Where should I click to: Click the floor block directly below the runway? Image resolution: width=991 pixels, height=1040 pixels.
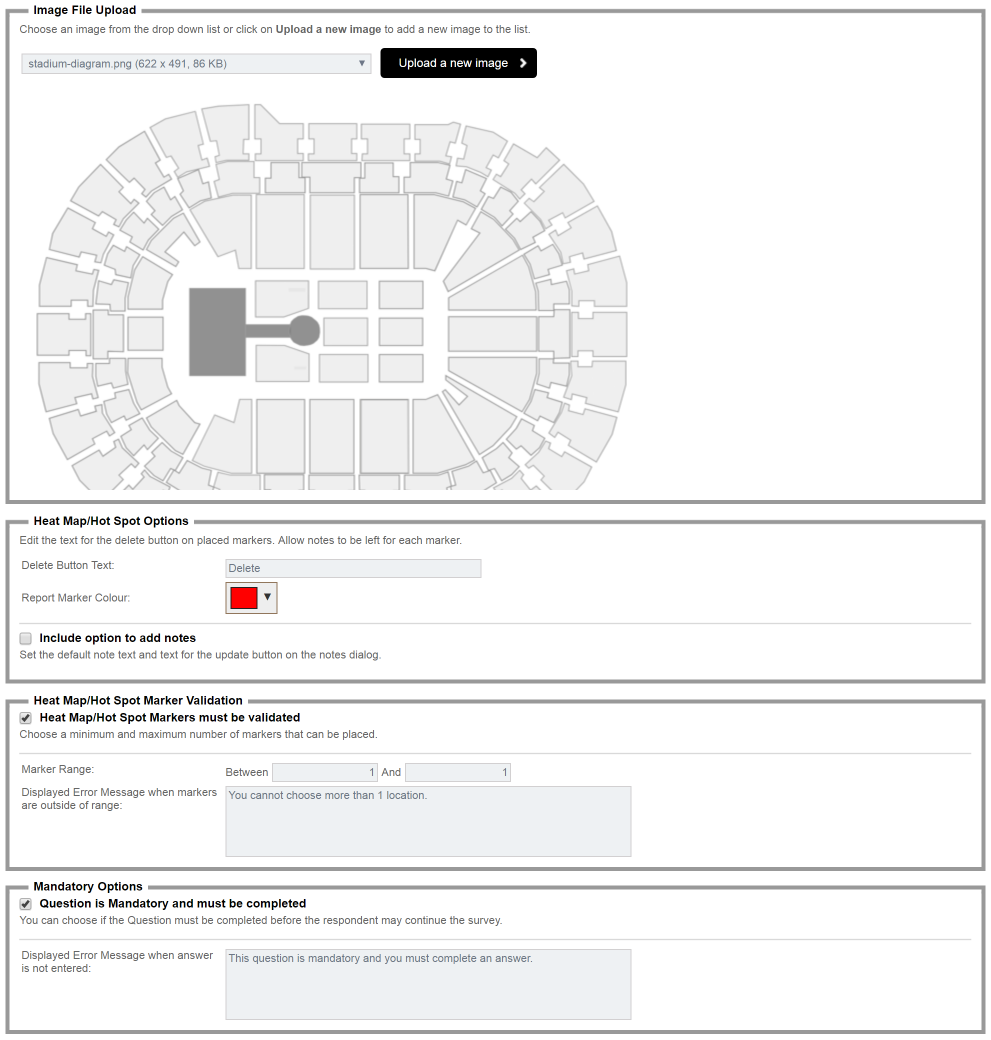click(282, 364)
